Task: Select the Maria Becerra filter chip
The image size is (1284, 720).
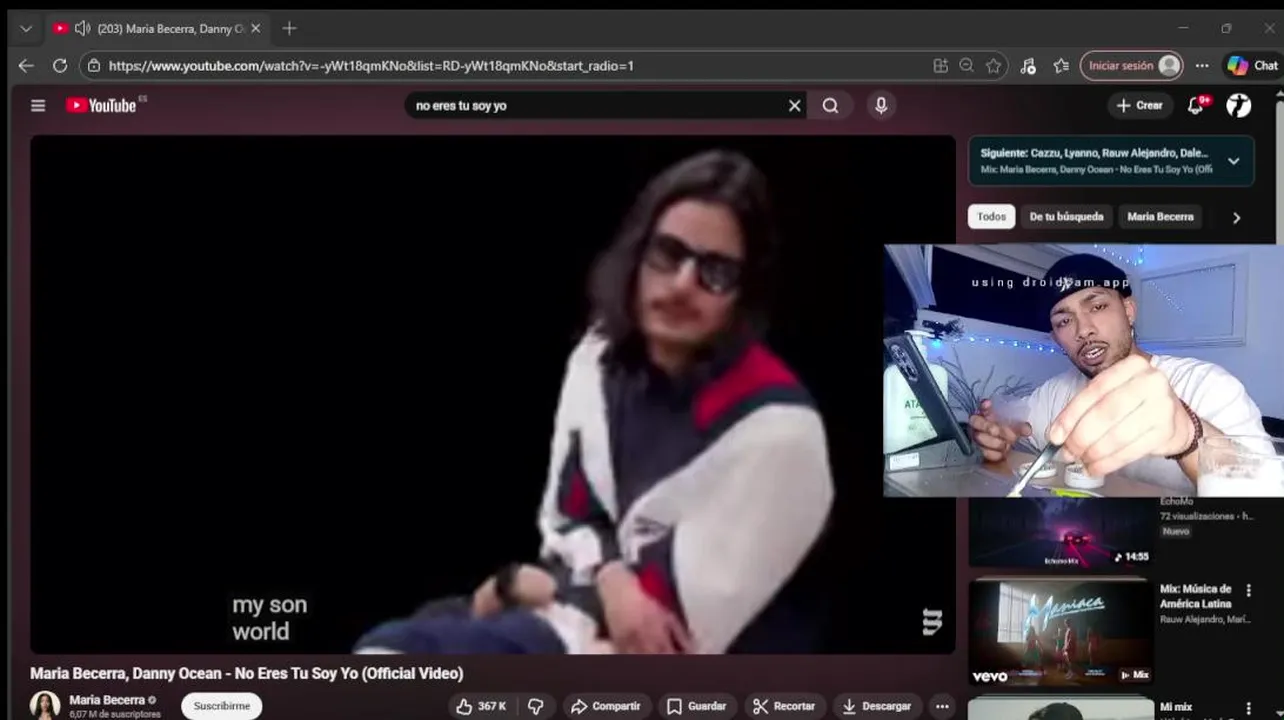Action: click(1160, 217)
